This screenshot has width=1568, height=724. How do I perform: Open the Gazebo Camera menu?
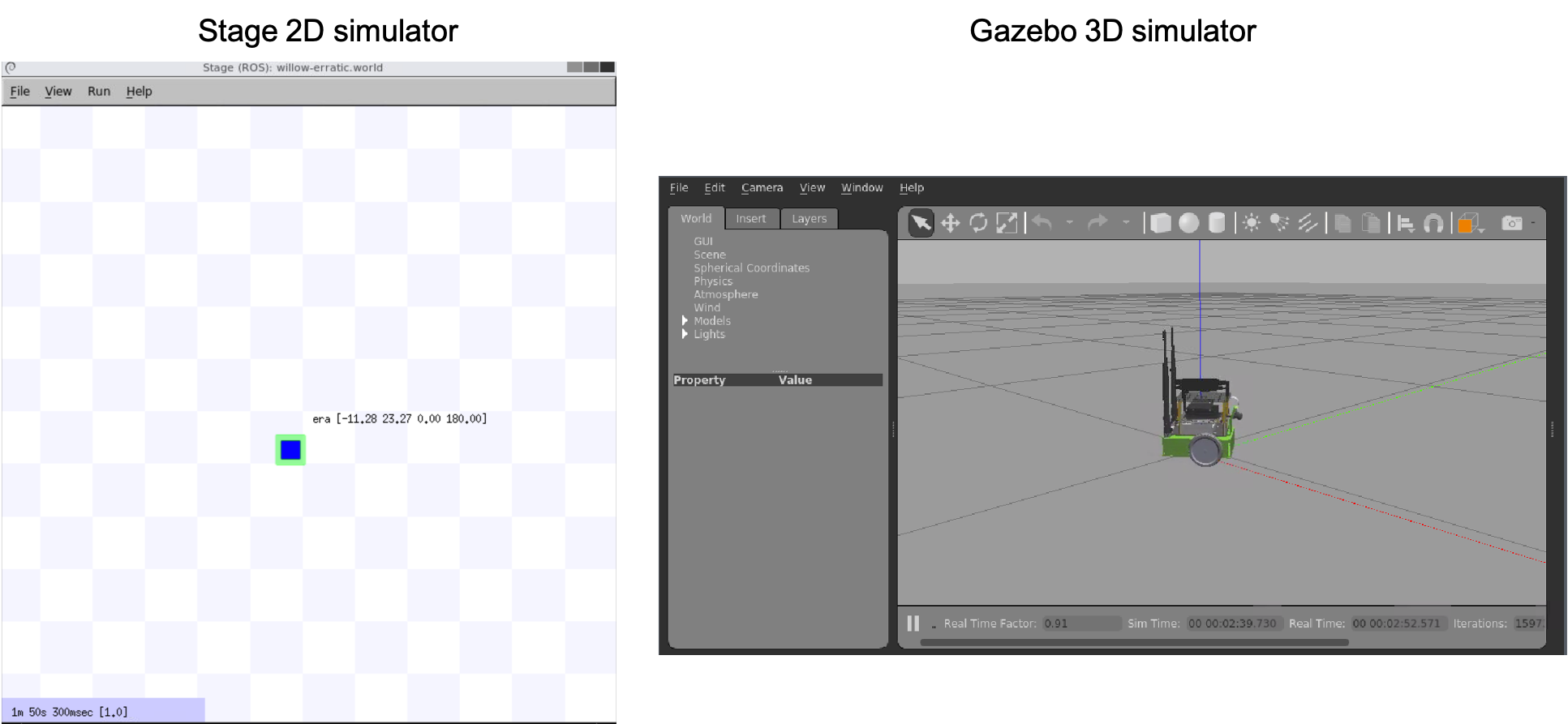(762, 187)
